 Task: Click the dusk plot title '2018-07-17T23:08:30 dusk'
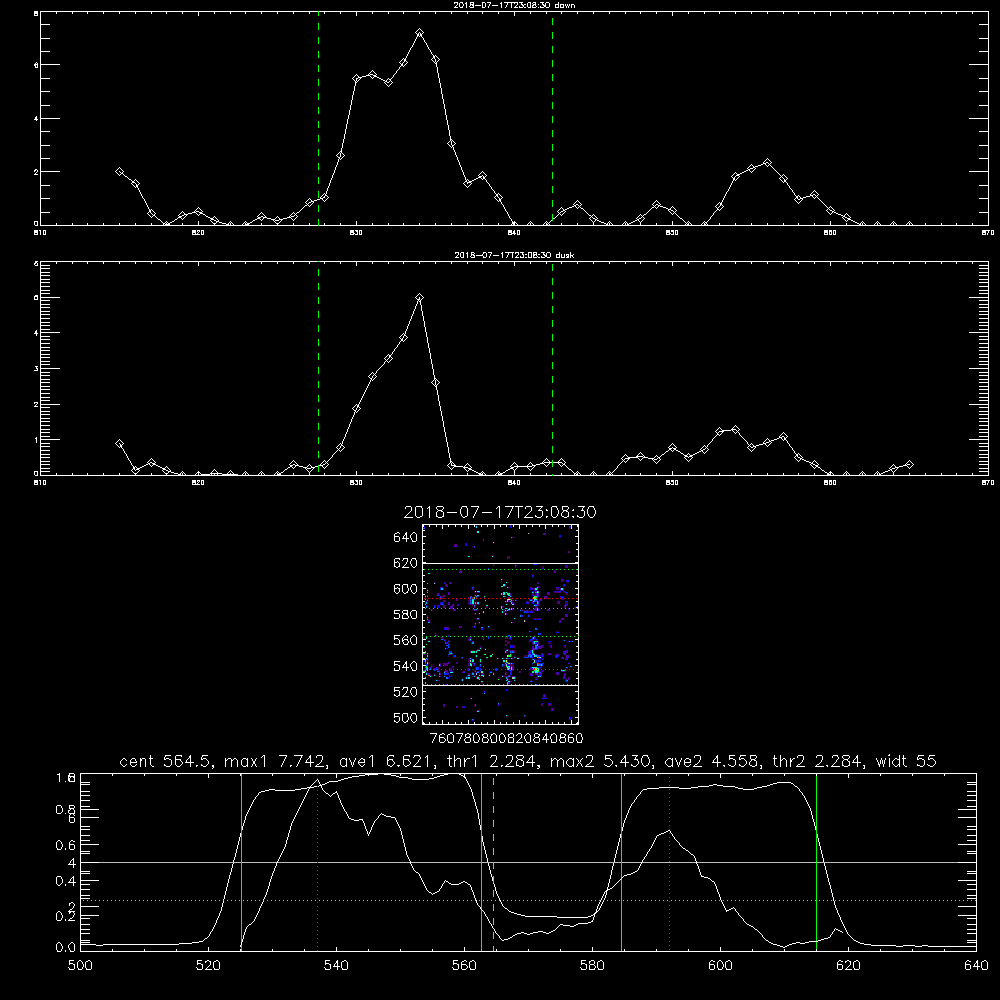(x=514, y=255)
